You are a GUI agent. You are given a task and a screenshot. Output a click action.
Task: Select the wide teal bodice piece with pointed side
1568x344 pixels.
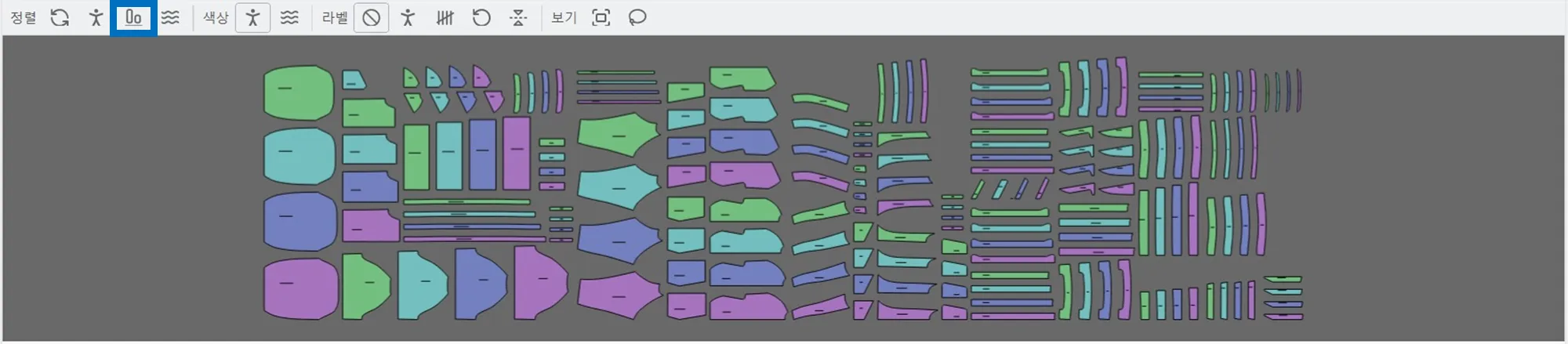pyautogui.click(x=619, y=187)
